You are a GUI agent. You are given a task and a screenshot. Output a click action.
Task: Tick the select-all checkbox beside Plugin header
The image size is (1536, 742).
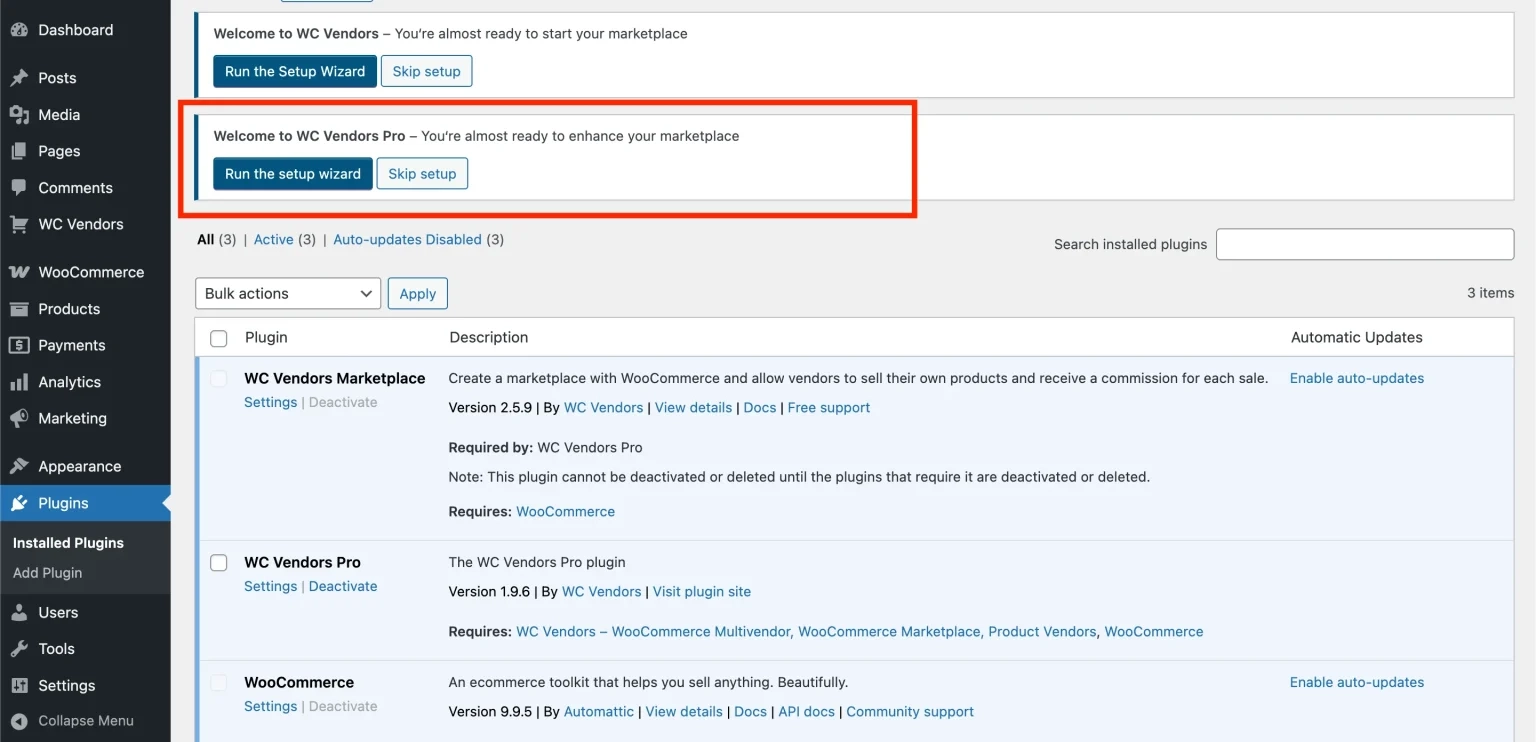(218, 339)
